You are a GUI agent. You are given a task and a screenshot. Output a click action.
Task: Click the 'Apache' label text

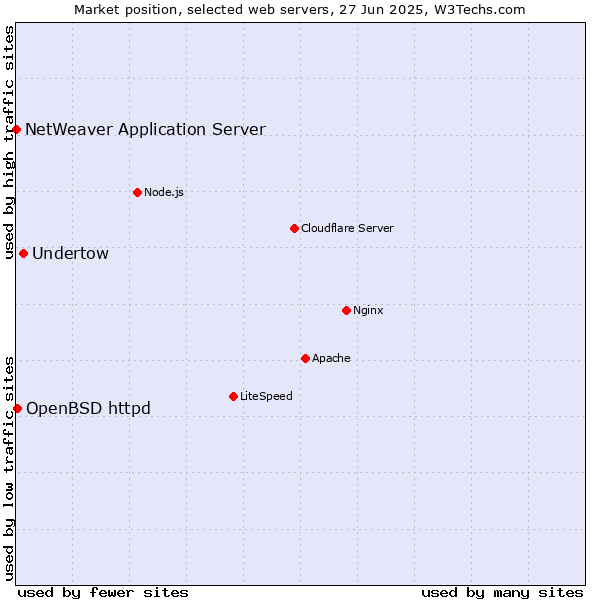click(331, 359)
